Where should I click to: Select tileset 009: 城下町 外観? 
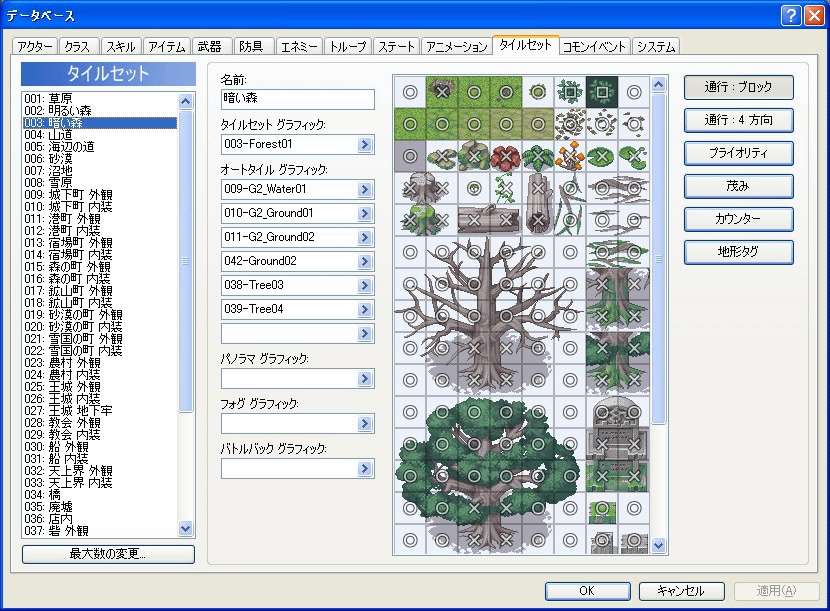[100, 194]
